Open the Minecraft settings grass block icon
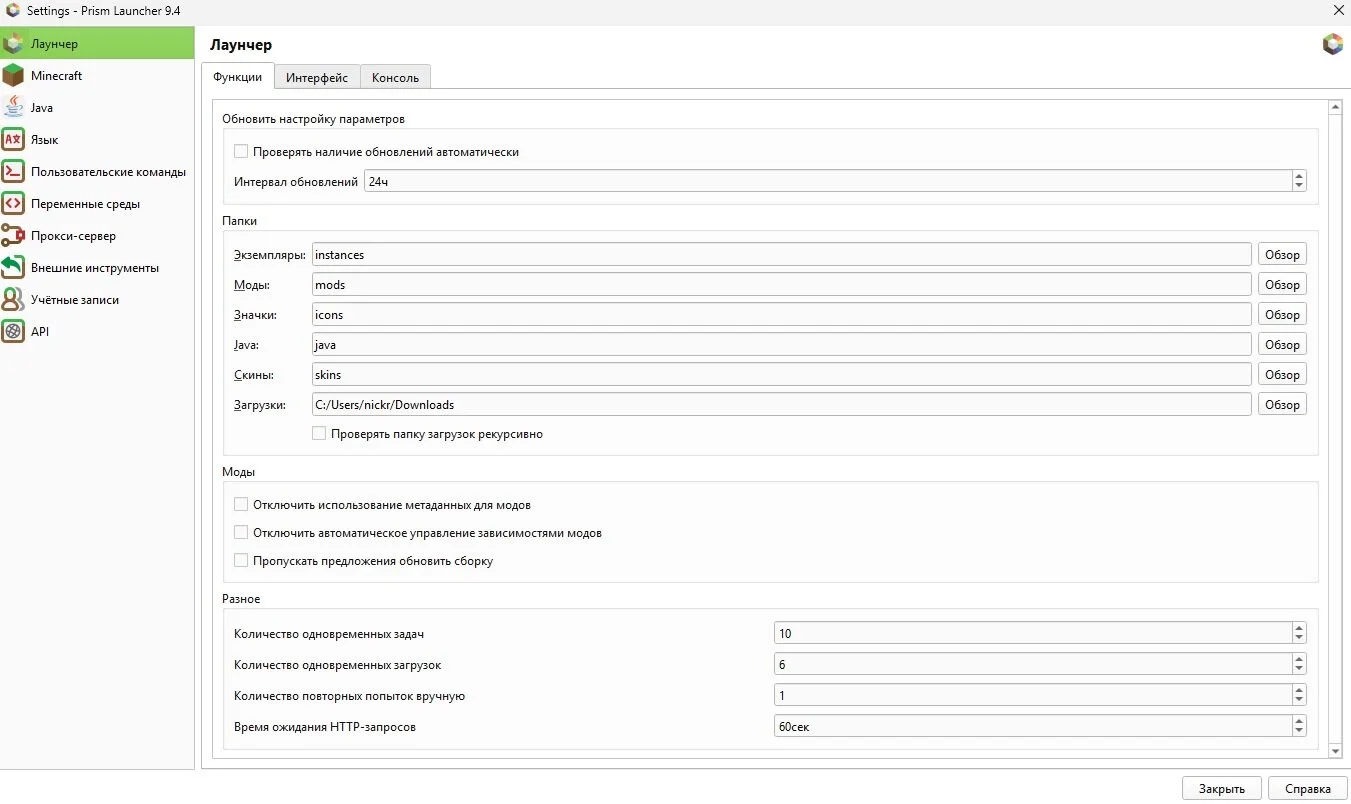 point(13,76)
